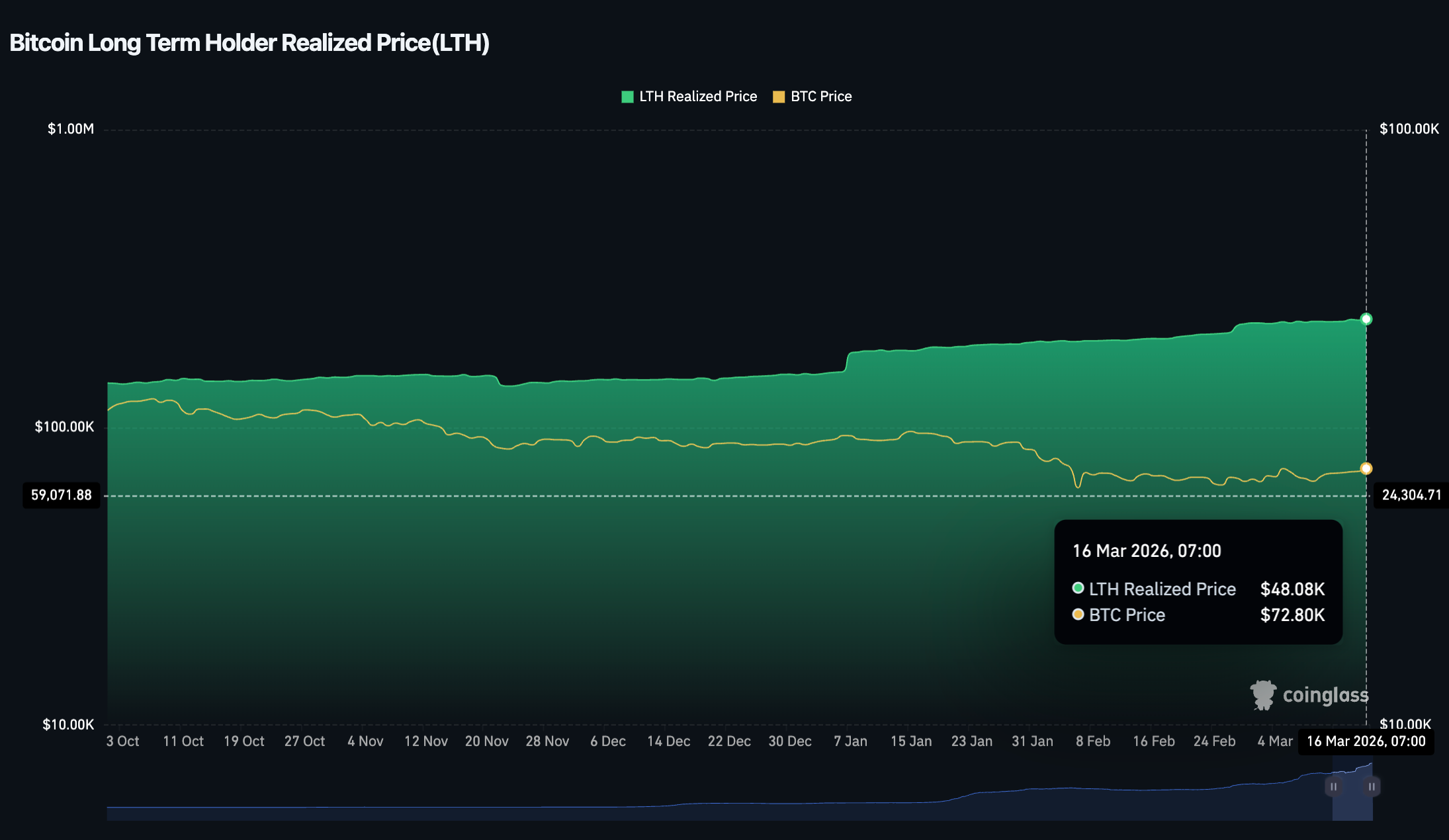
Task: Click the coinglass logo mascot icon
Action: click(1262, 695)
